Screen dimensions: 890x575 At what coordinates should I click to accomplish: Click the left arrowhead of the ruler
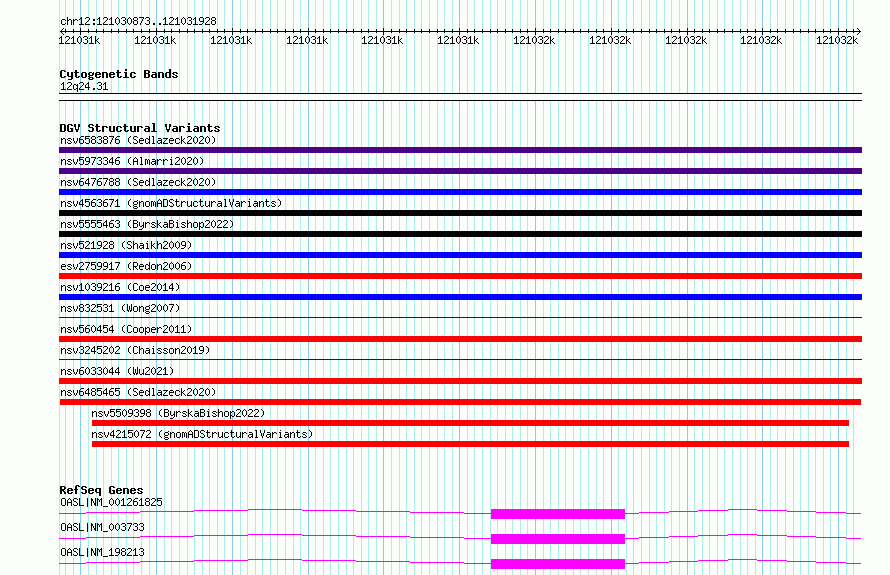pyautogui.click(x=62, y=32)
